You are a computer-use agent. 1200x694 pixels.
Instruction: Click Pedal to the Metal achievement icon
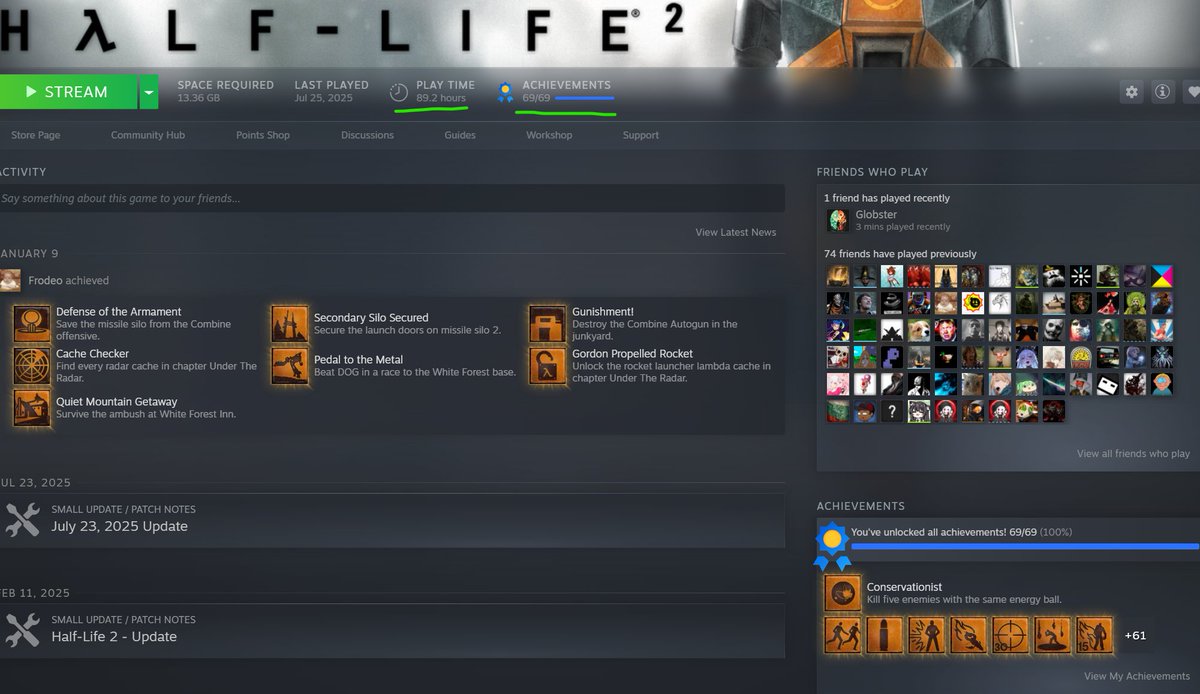(x=290, y=366)
